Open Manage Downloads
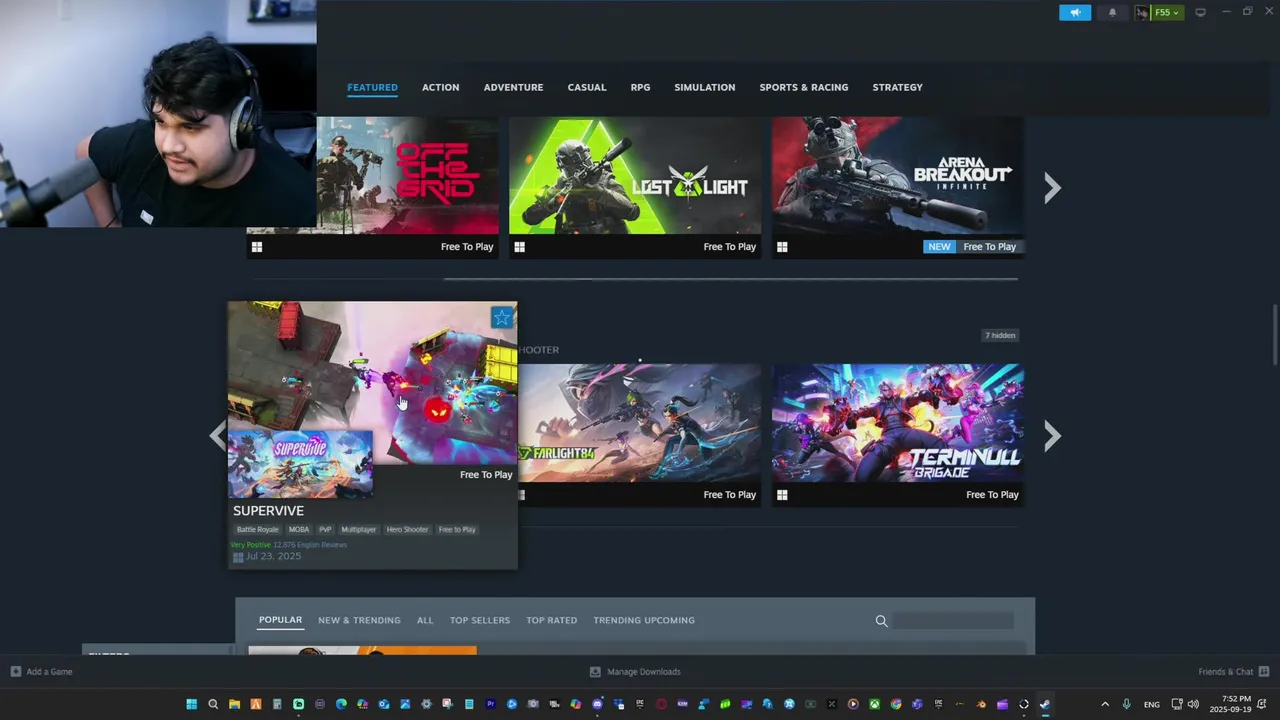Screen dimensions: 1280x720 tap(635, 672)
